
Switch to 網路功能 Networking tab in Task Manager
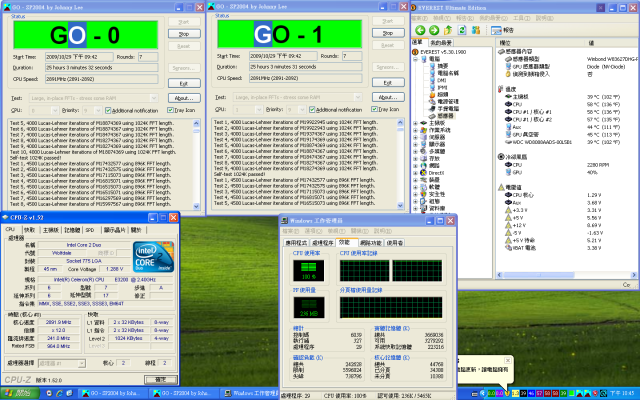click(371, 243)
